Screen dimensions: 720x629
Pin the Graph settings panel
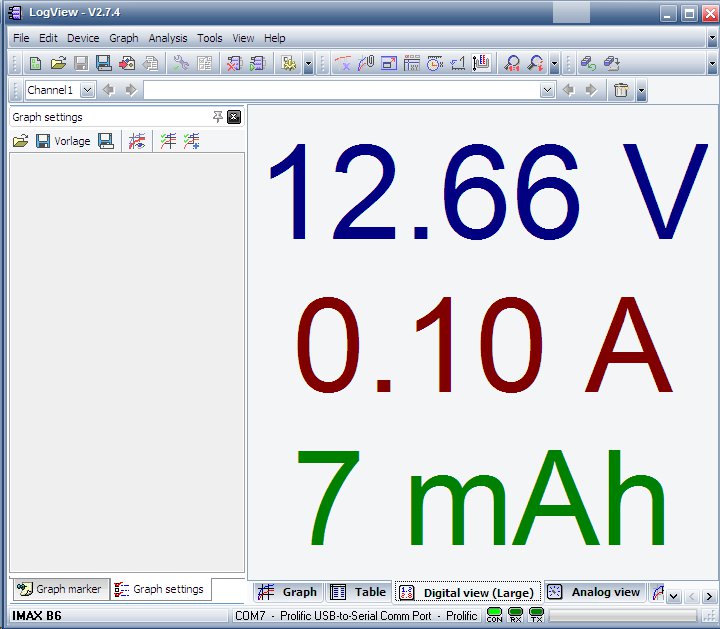click(218, 117)
